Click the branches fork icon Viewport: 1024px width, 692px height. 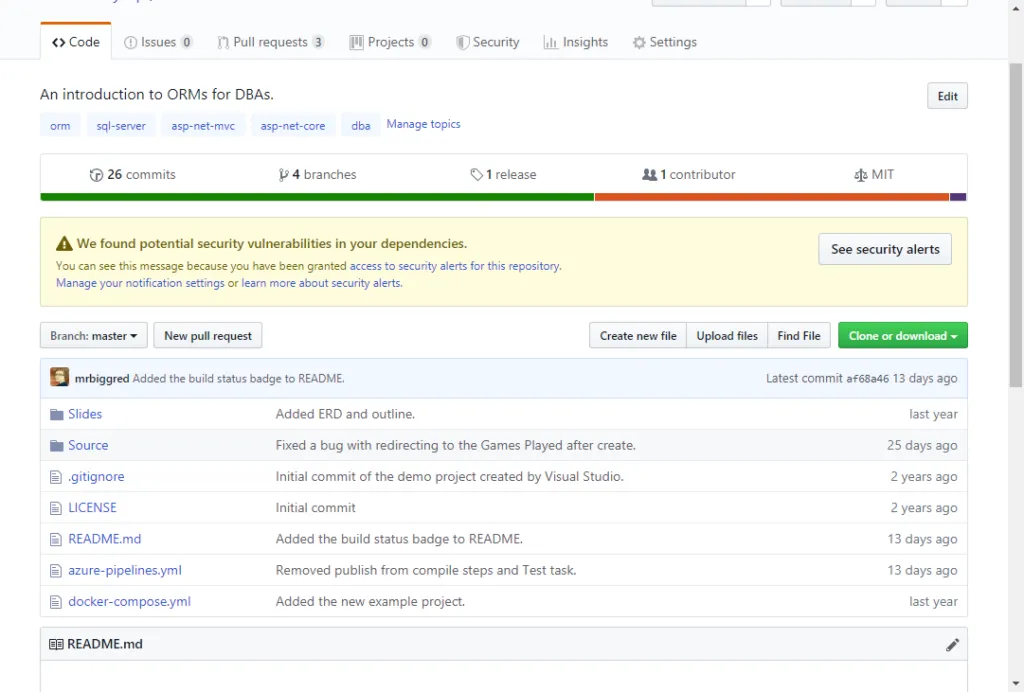point(283,175)
